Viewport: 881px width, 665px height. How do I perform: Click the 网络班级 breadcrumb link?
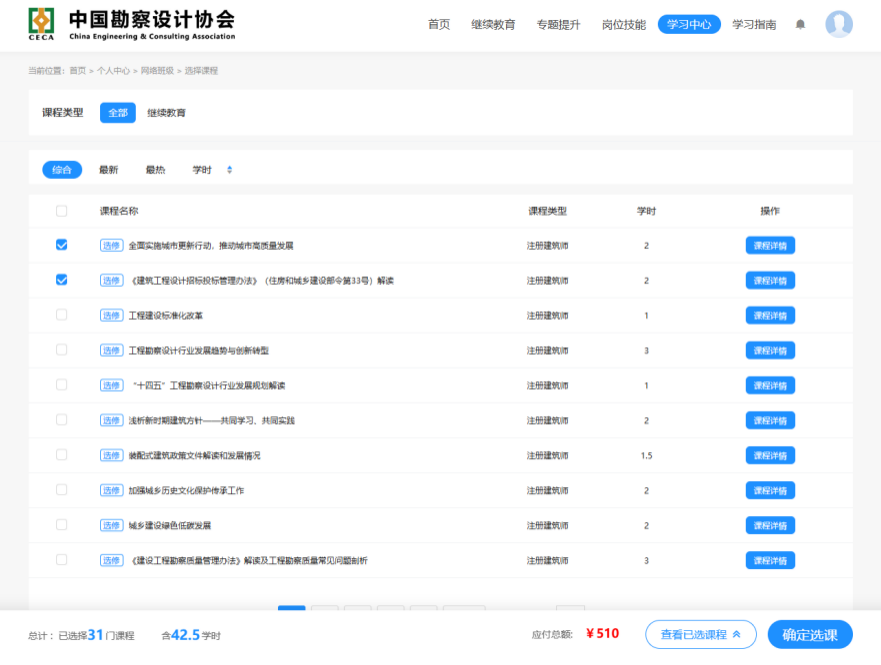click(x=157, y=71)
